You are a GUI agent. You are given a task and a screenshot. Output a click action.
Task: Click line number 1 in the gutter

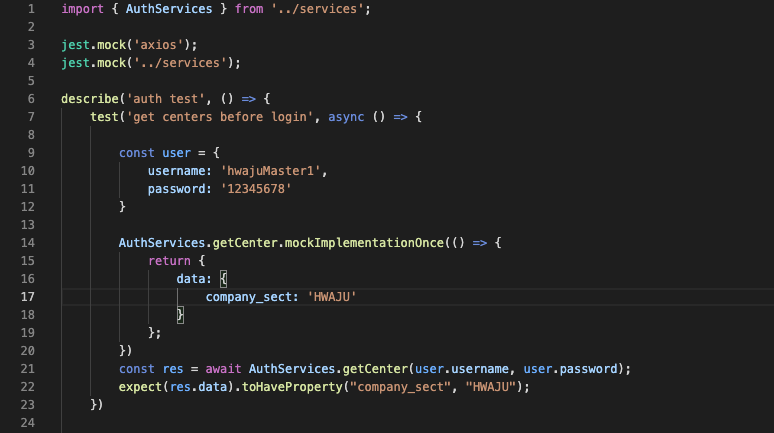click(x=31, y=9)
